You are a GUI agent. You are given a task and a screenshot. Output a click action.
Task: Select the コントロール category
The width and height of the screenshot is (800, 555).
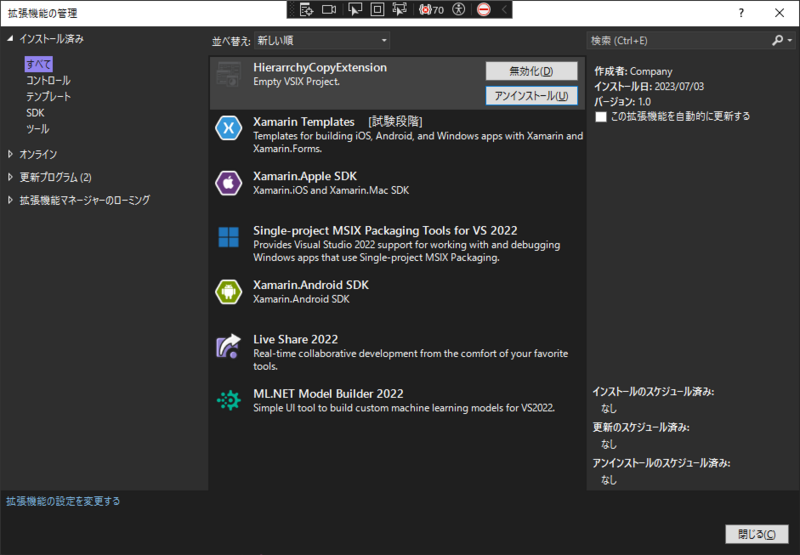(x=48, y=81)
